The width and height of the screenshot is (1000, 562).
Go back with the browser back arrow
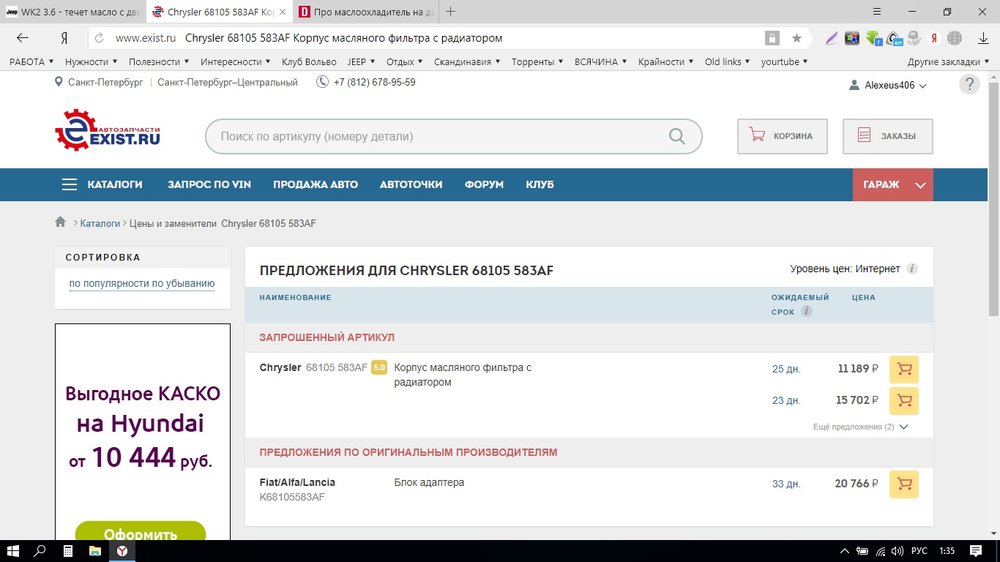(22, 38)
